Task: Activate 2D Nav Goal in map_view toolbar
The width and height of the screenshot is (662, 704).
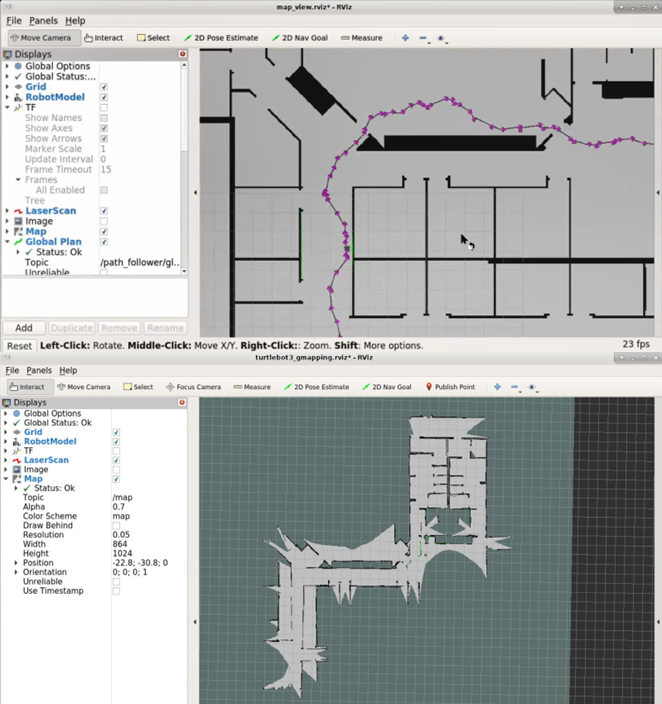Action: pyautogui.click(x=300, y=38)
